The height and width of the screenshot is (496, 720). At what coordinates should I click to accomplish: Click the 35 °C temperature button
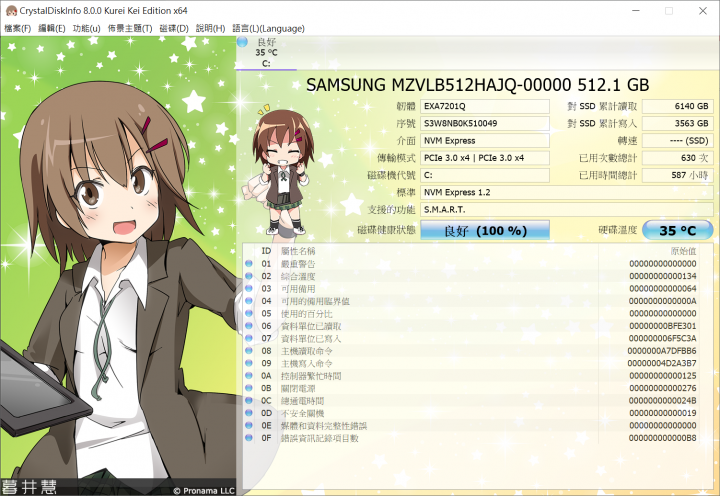pyautogui.click(x=677, y=231)
